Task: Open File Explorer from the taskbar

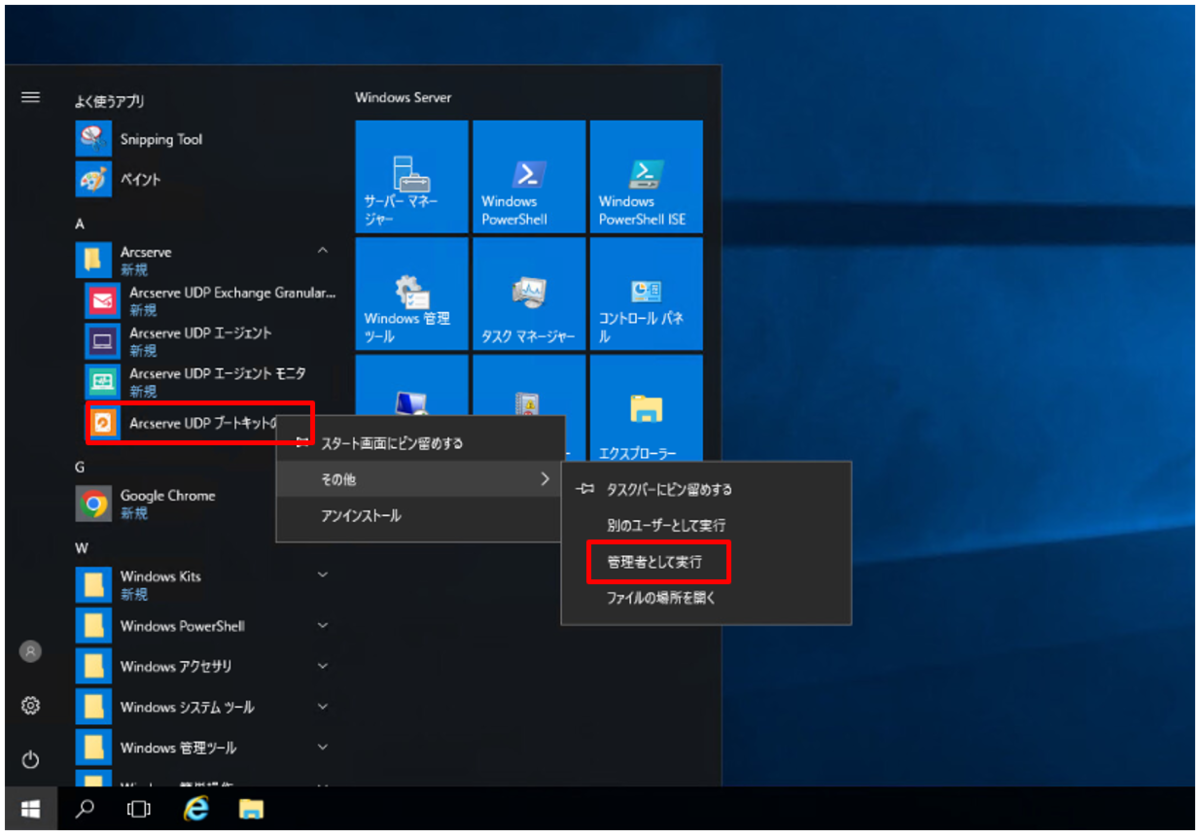Action: pyautogui.click(x=250, y=808)
